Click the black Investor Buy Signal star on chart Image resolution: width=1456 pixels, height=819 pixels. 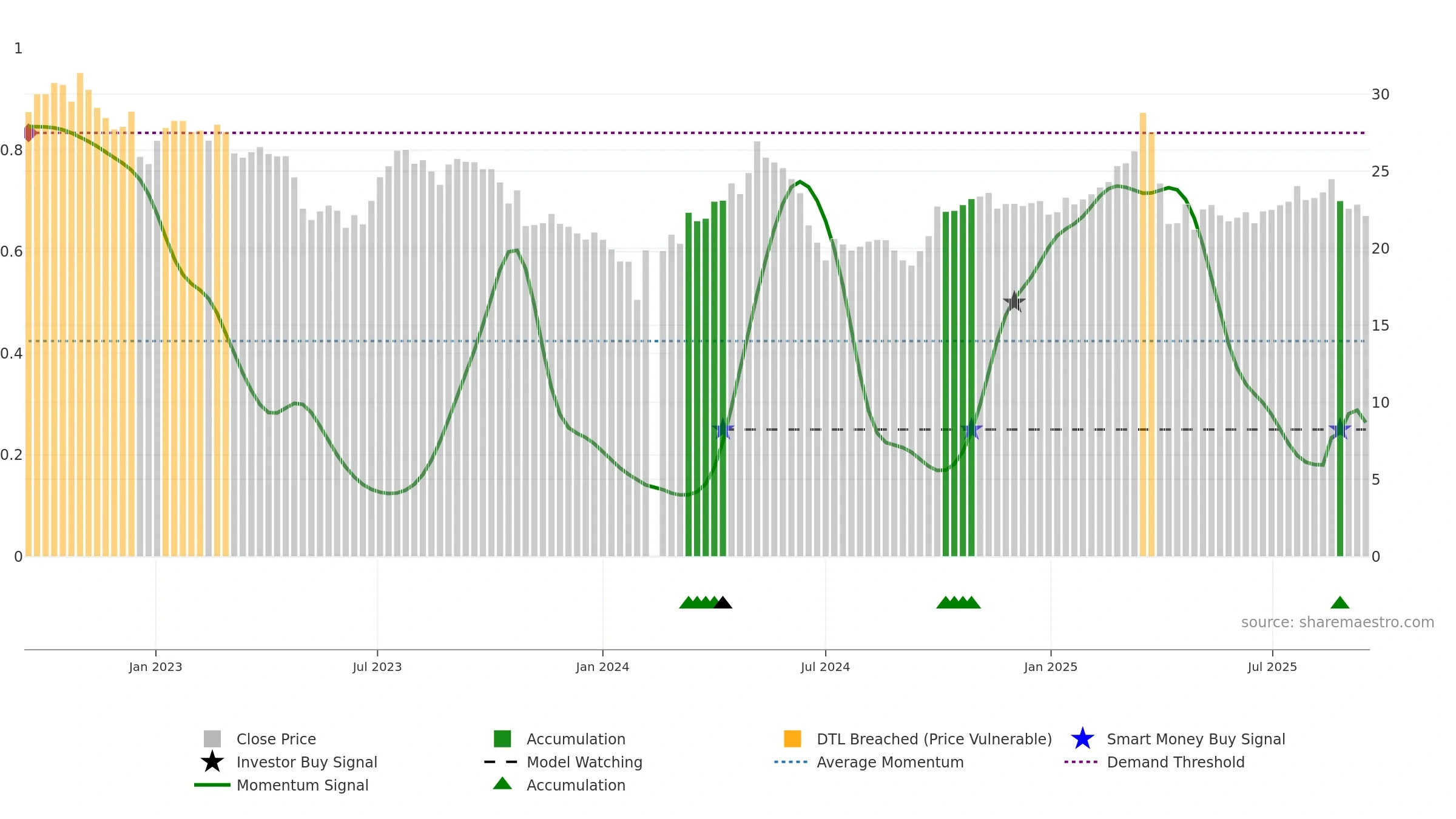[x=1014, y=302]
